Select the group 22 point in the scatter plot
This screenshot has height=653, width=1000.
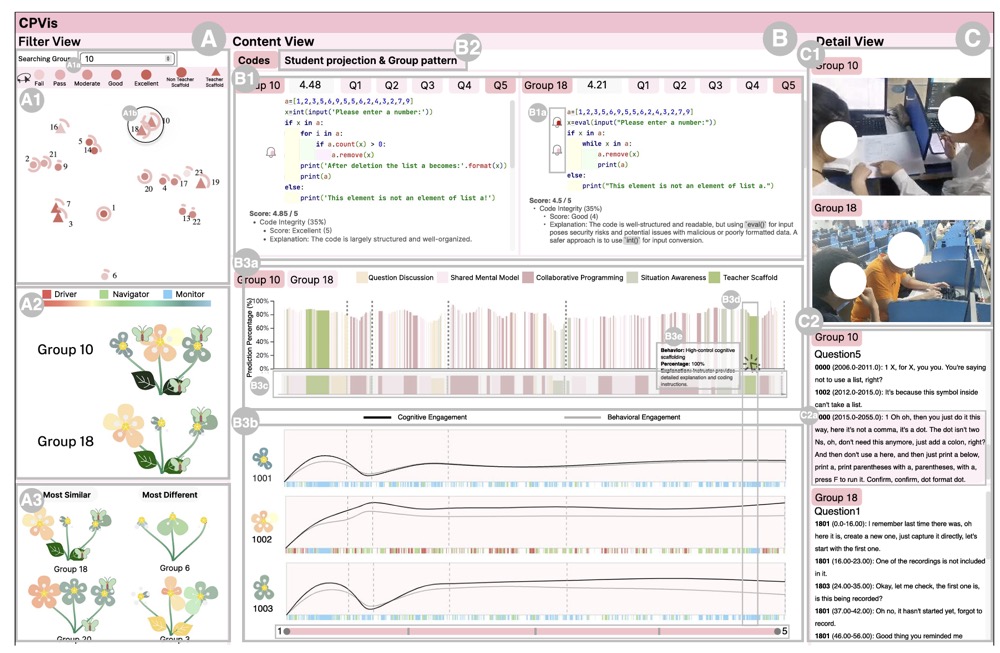[x=193, y=214]
